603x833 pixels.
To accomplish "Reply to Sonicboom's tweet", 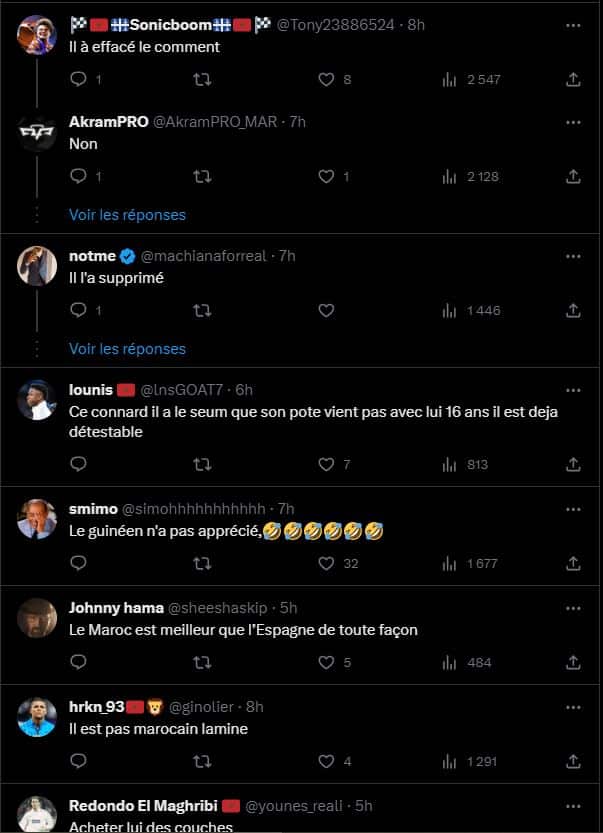I will pos(79,79).
